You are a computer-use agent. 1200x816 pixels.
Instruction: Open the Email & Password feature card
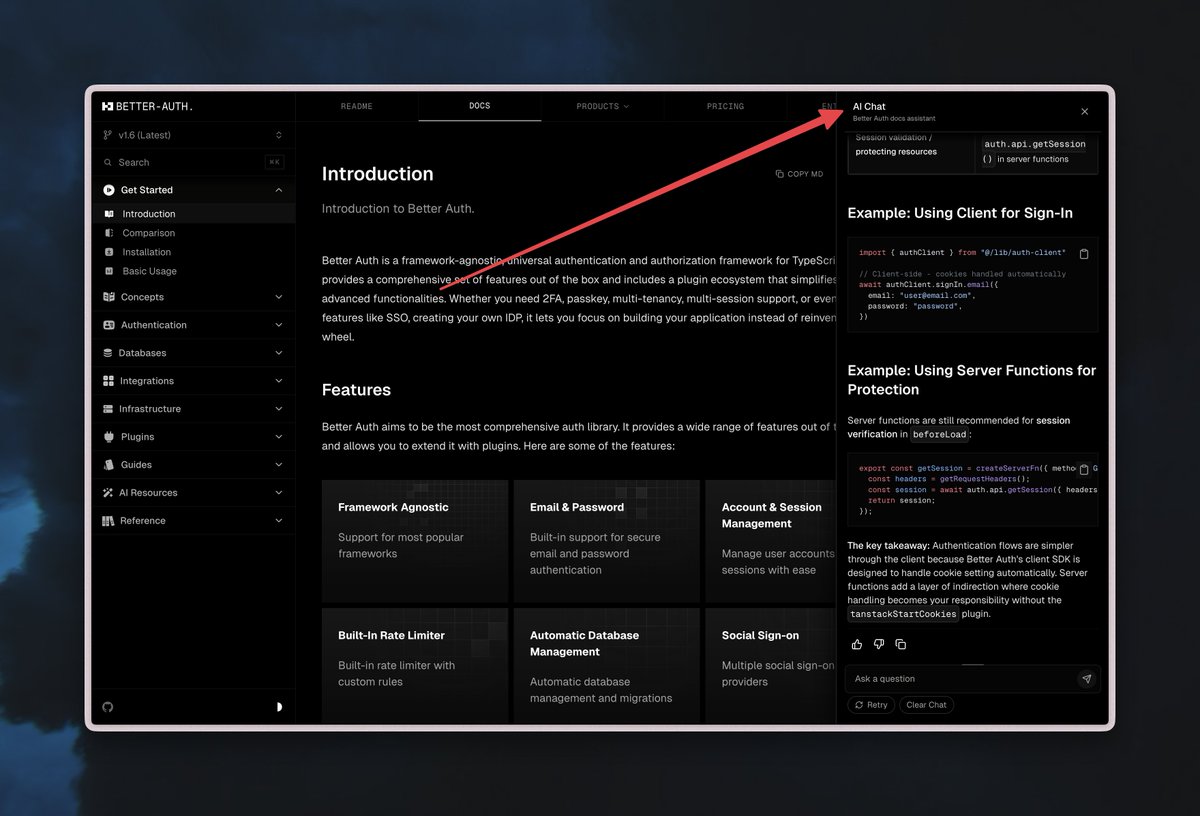click(606, 541)
